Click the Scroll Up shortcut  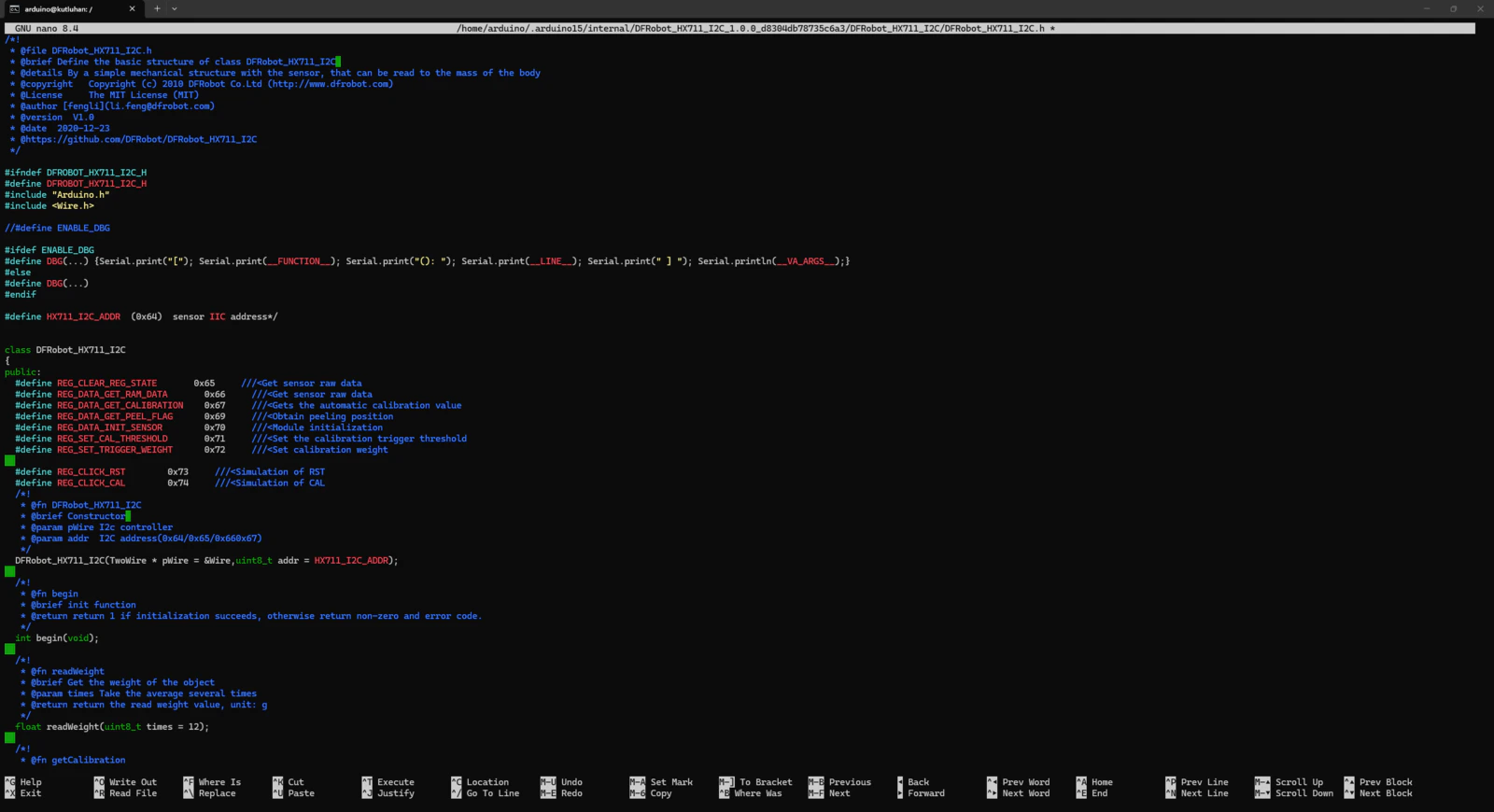click(1299, 782)
